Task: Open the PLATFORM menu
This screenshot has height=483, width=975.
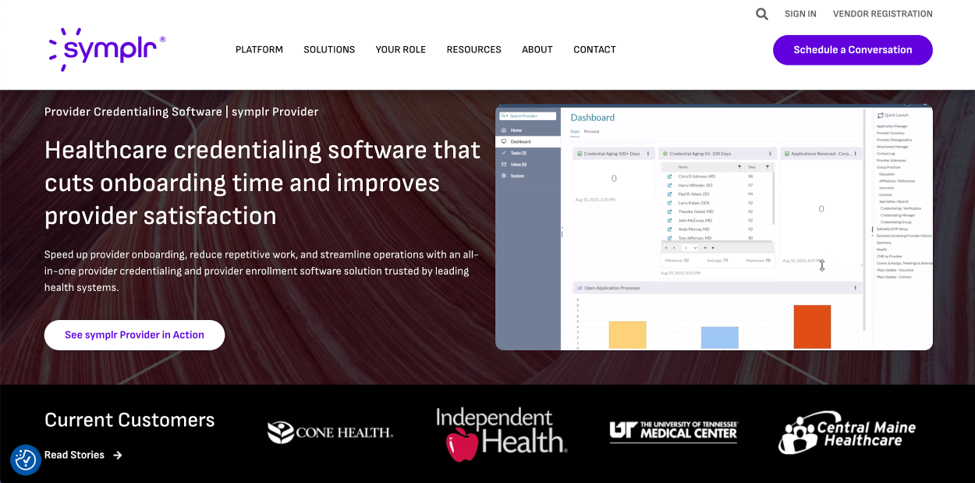Action: tap(259, 50)
